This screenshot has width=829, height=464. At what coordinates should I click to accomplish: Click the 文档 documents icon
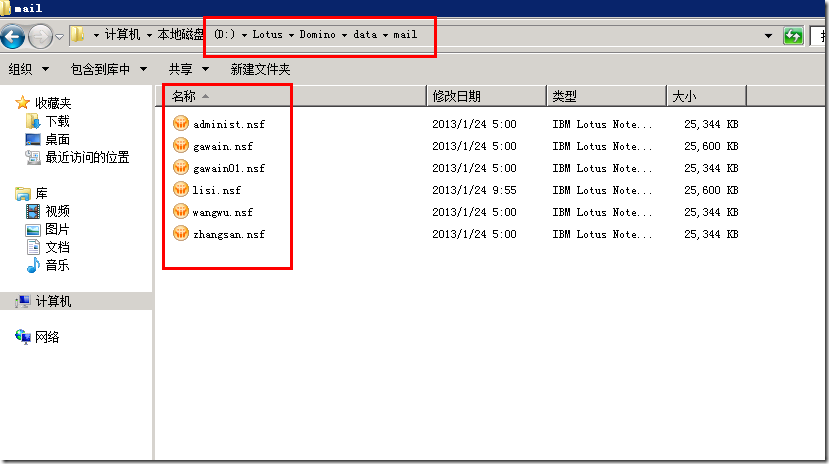(x=33, y=247)
